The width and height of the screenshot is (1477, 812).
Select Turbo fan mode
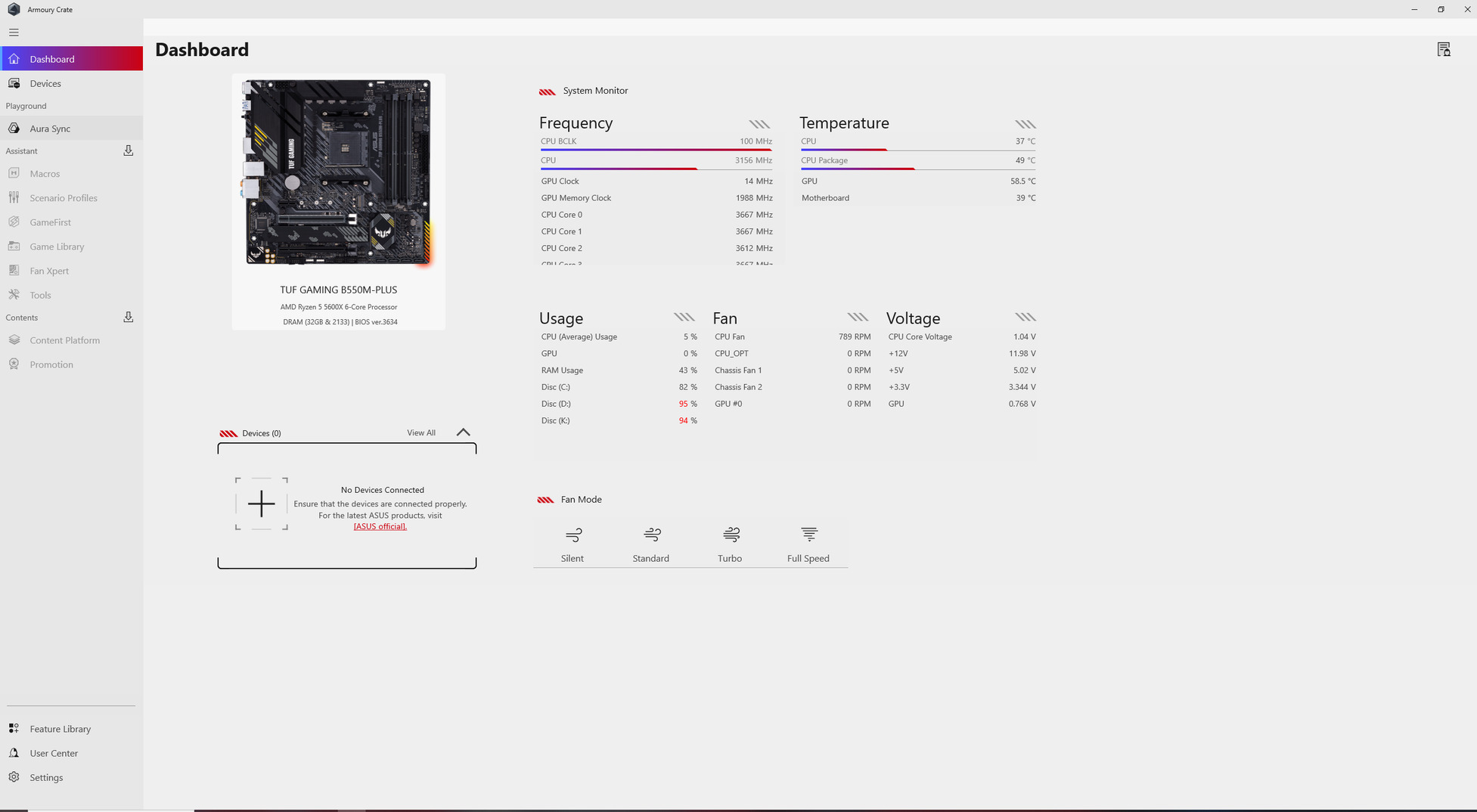[x=730, y=545]
